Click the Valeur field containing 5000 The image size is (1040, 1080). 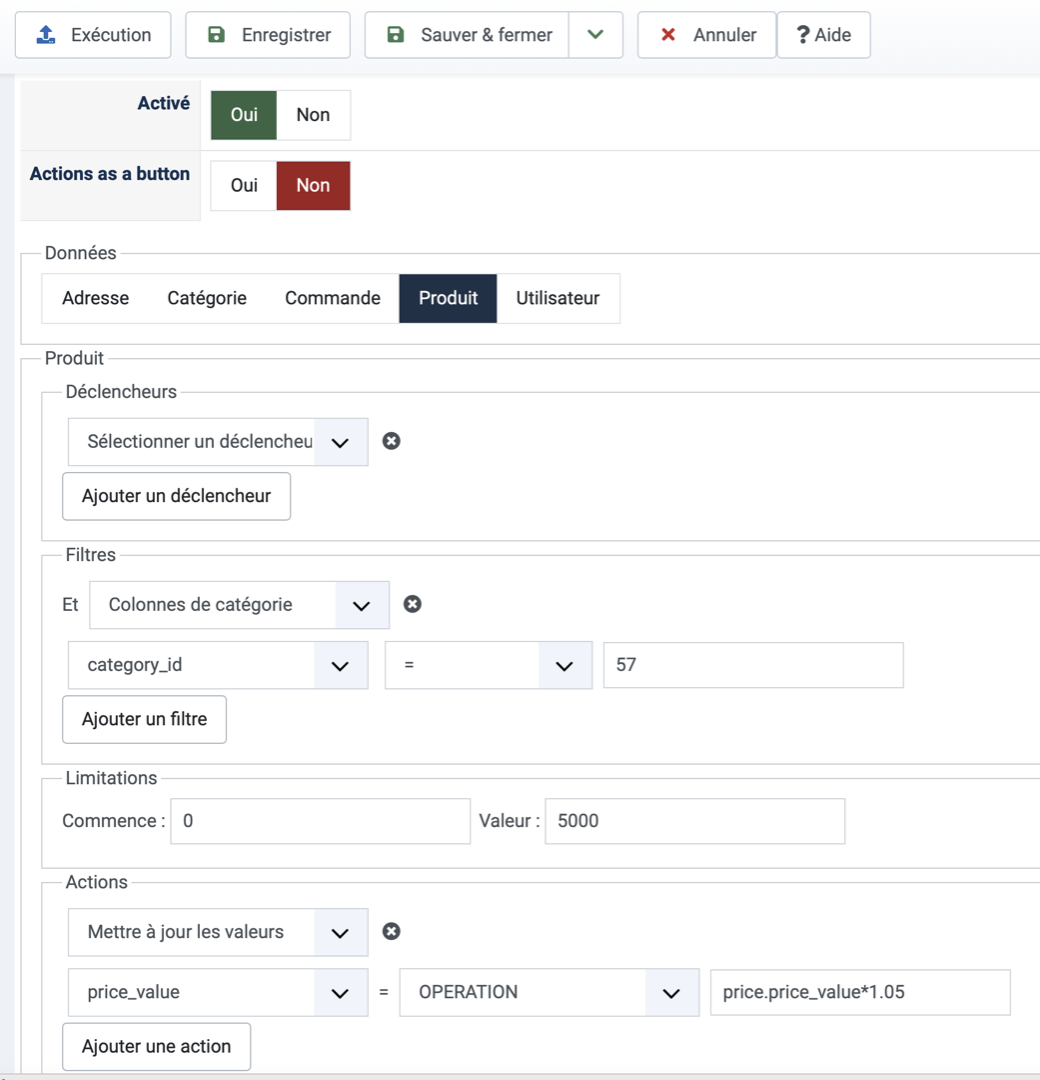pyautogui.click(x=694, y=821)
